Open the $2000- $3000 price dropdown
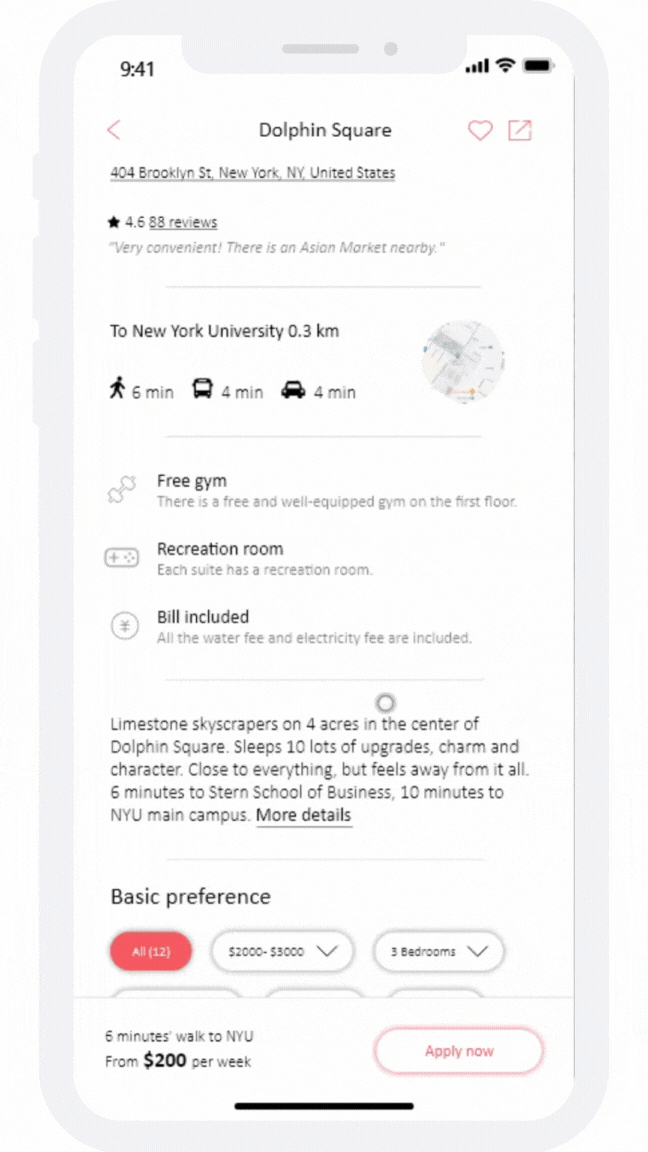The width and height of the screenshot is (648, 1152). pos(282,951)
